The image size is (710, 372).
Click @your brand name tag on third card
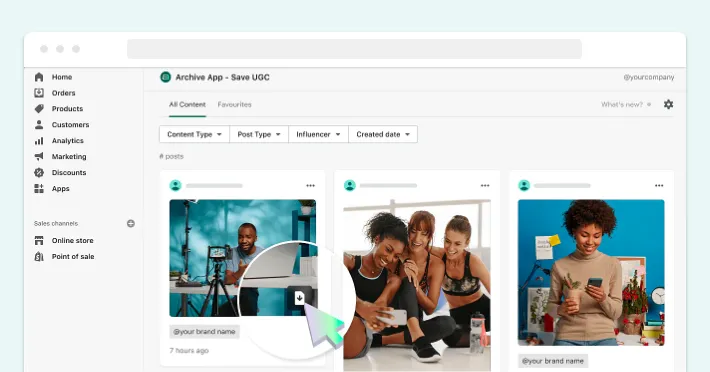553,361
